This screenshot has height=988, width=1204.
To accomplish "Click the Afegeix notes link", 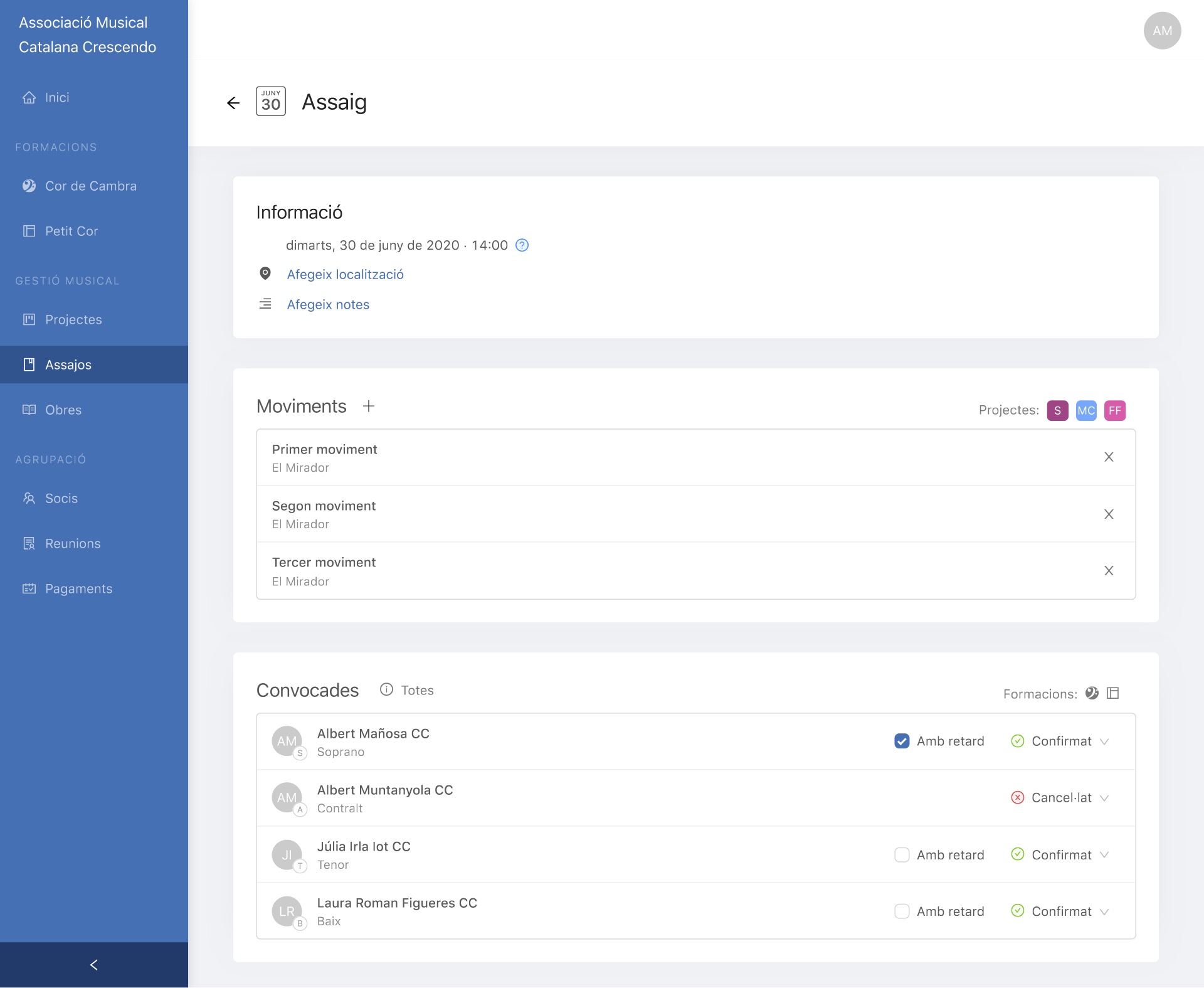I will pyautogui.click(x=328, y=305).
